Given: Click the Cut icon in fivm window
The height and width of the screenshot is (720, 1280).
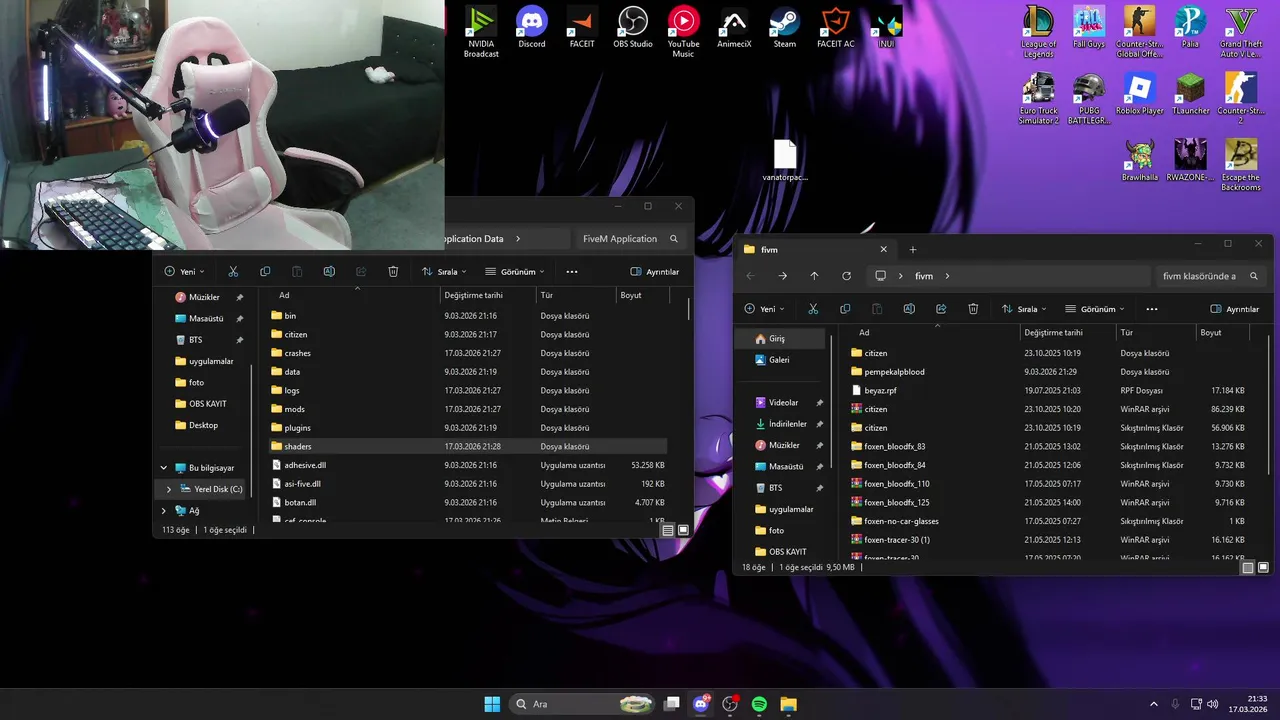Looking at the screenshot, I should click(x=813, y=309).
